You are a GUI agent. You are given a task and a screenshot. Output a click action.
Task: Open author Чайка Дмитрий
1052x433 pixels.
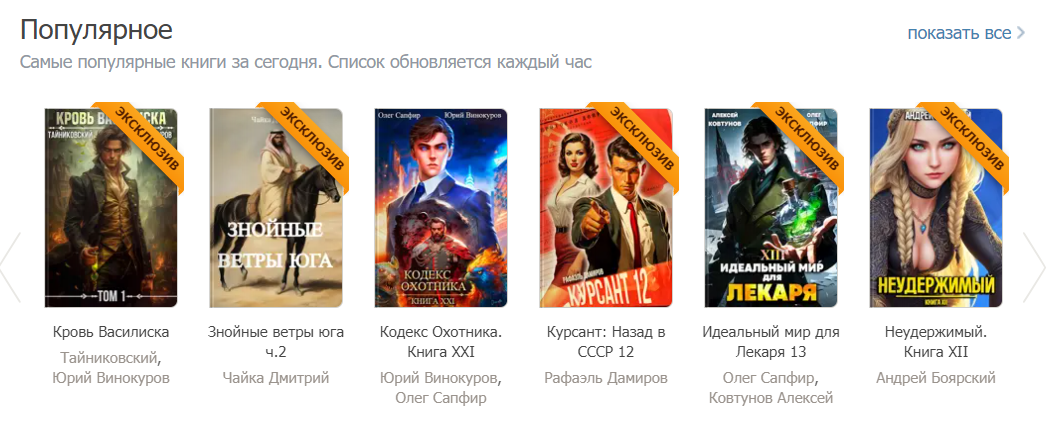click(x=276, y=378)
